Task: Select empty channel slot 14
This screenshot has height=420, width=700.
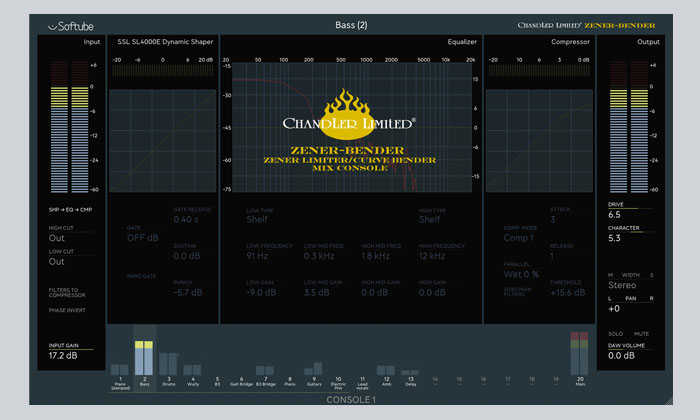Action: (x=435, y=381)
